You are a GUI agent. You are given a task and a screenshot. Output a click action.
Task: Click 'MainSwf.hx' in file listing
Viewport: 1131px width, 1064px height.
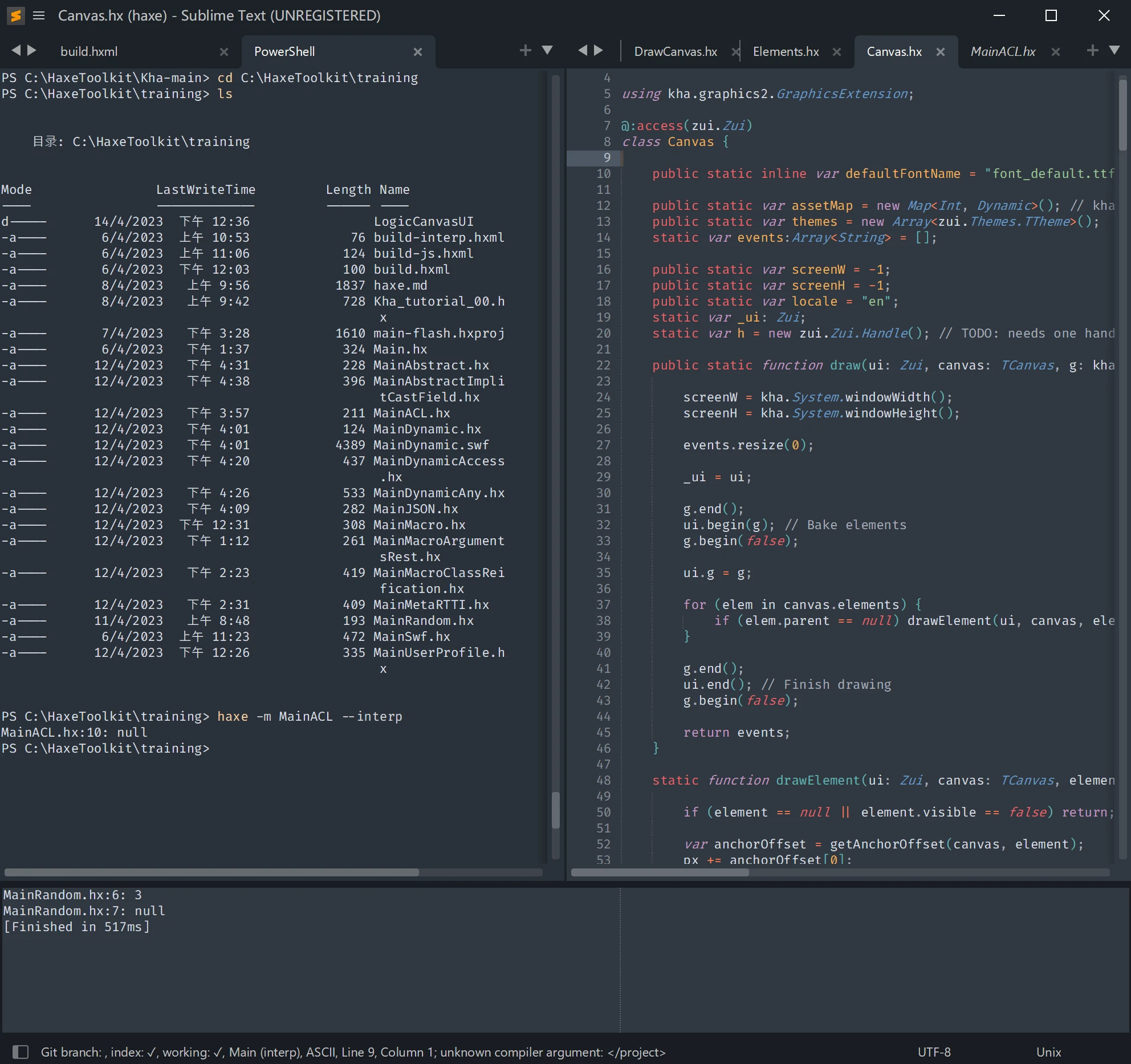tap(412, 636)
